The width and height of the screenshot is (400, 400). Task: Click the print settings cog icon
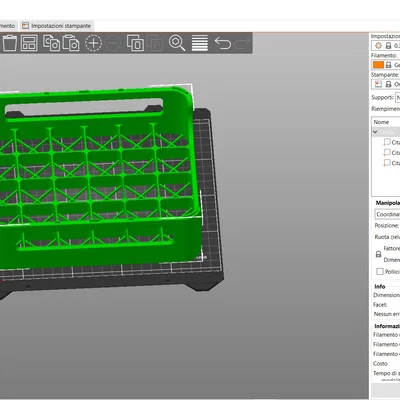point(378,45)
